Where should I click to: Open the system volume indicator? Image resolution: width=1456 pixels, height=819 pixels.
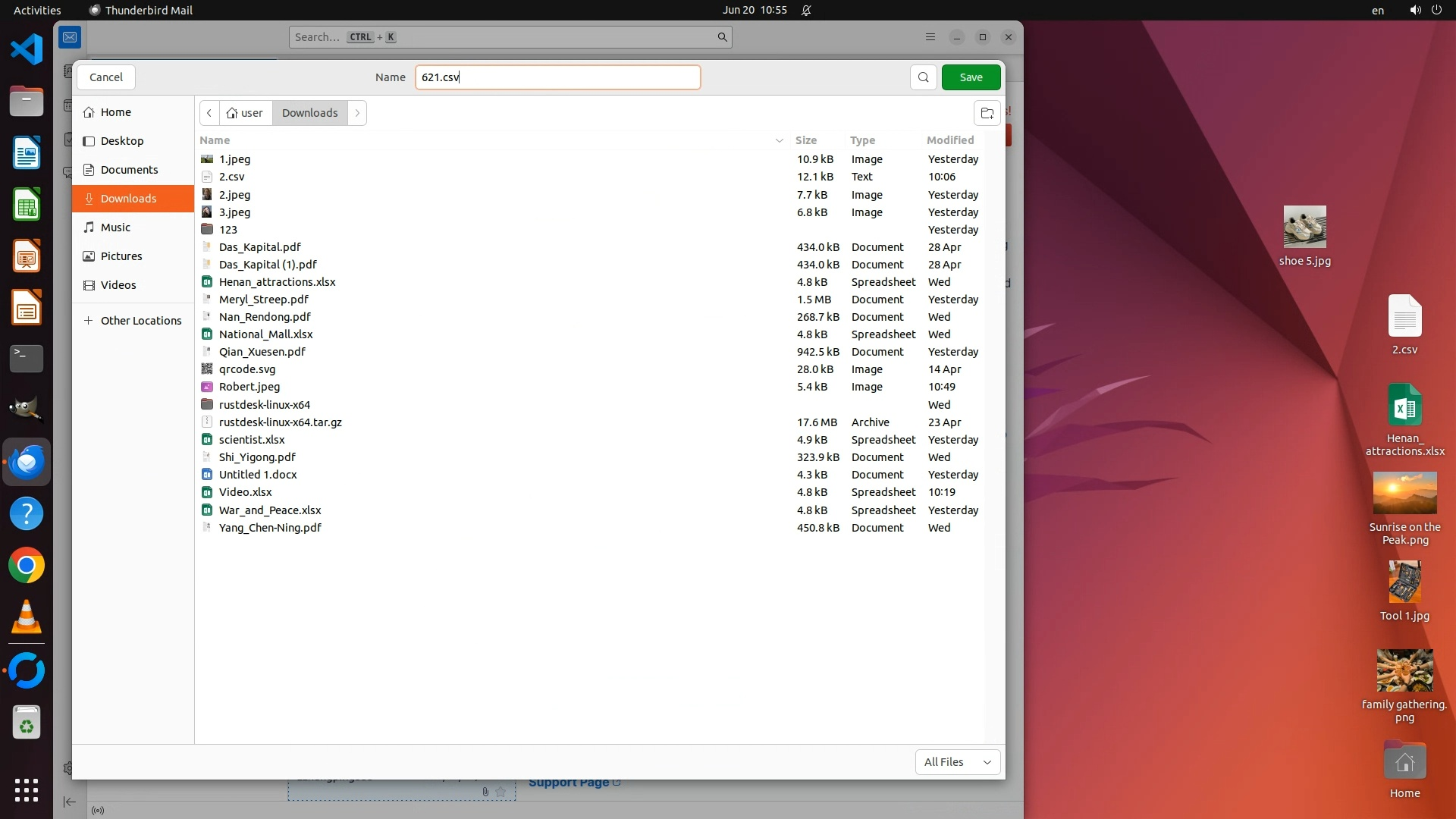[1415, 11]
